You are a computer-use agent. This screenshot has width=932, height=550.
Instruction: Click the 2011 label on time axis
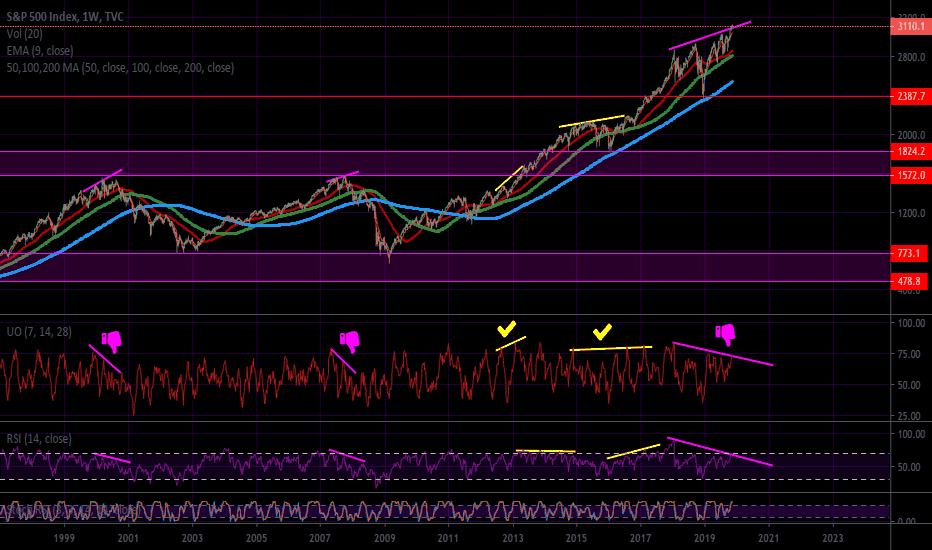(x=448, y=538)
